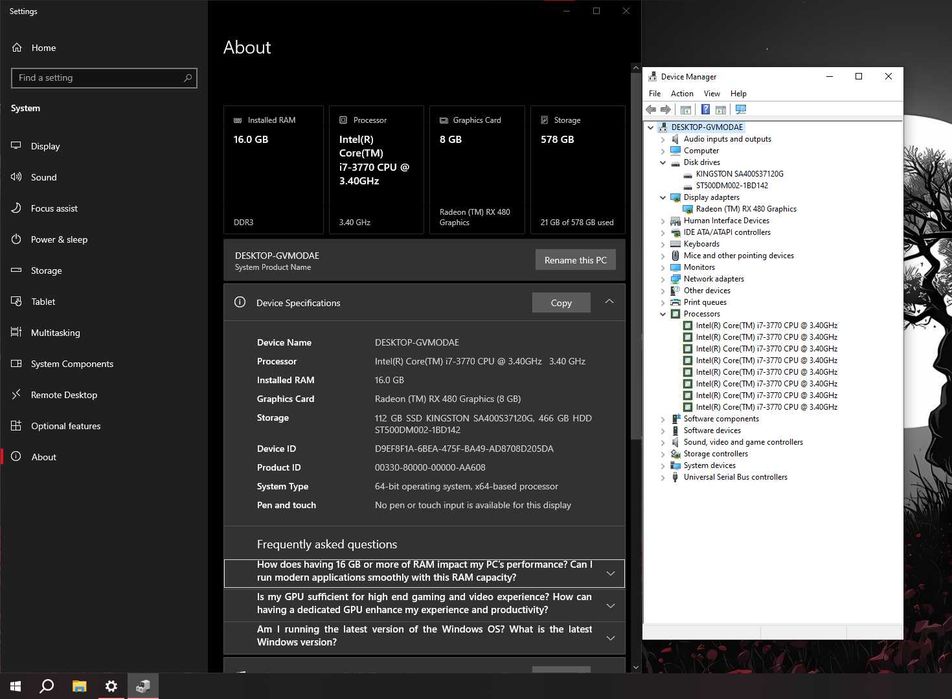
Task: Scan for hardware changes in Device Manager
Action: (741, 109)
